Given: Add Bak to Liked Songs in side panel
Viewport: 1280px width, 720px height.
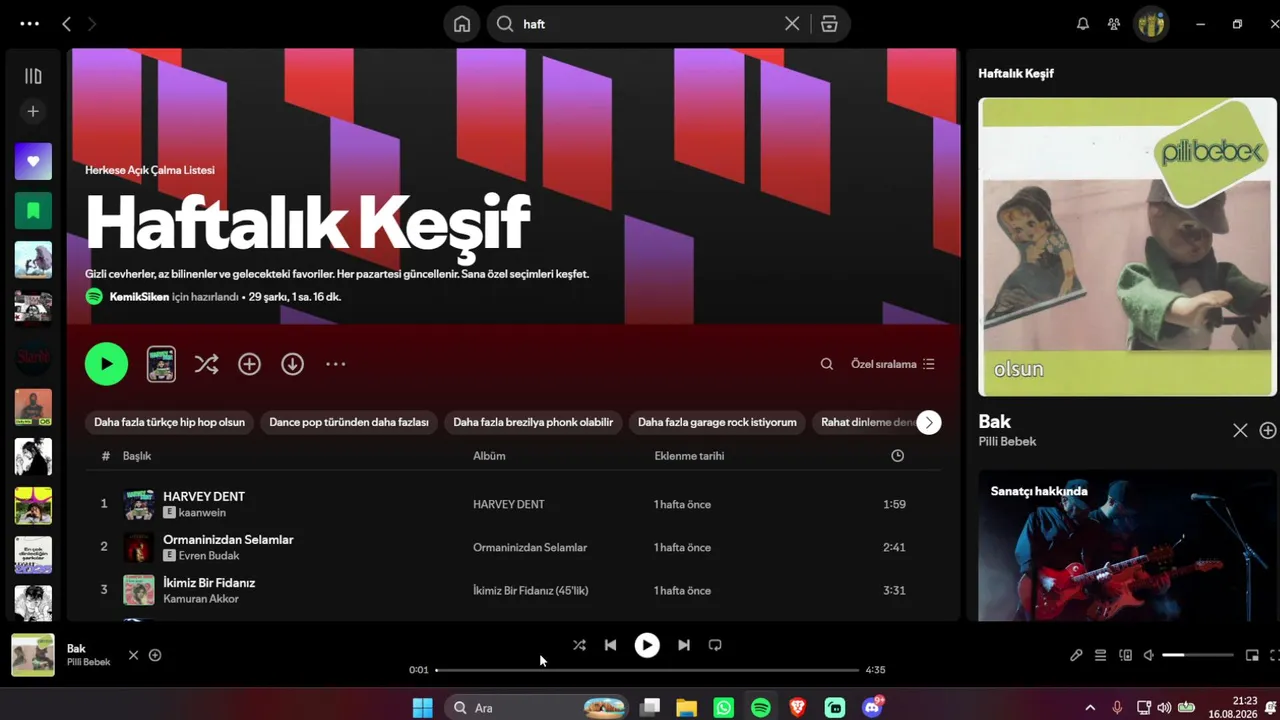Looking at the screenshot, I should click(1268, 430).
